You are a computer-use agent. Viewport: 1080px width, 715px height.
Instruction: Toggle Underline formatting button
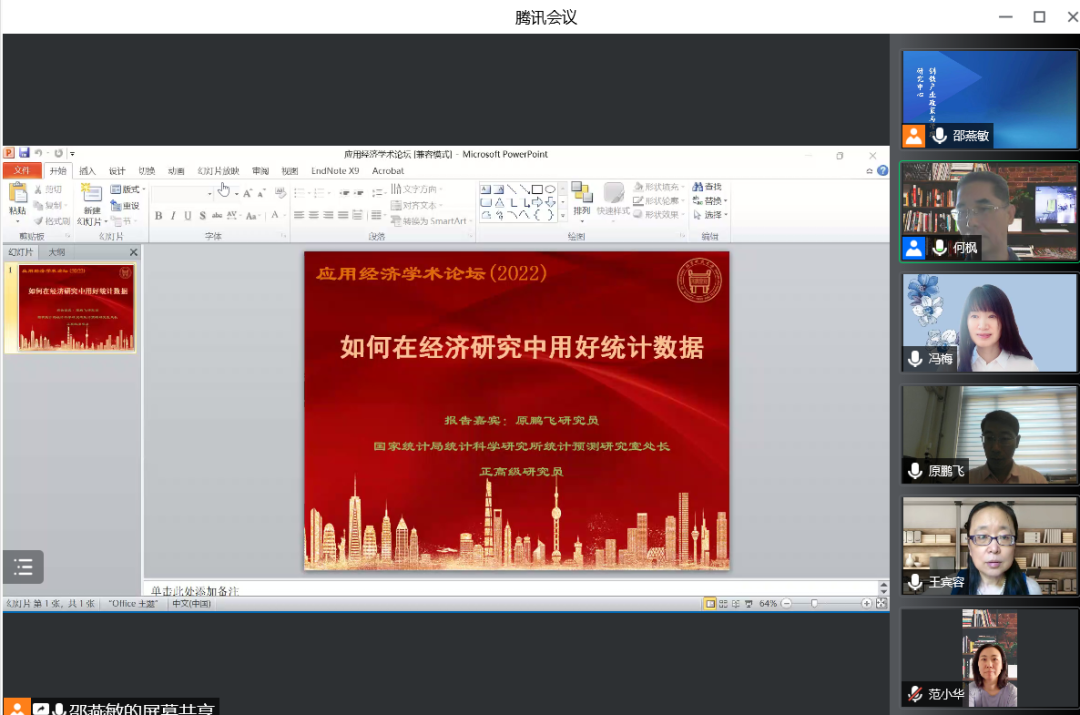click(x=187, y=216)
